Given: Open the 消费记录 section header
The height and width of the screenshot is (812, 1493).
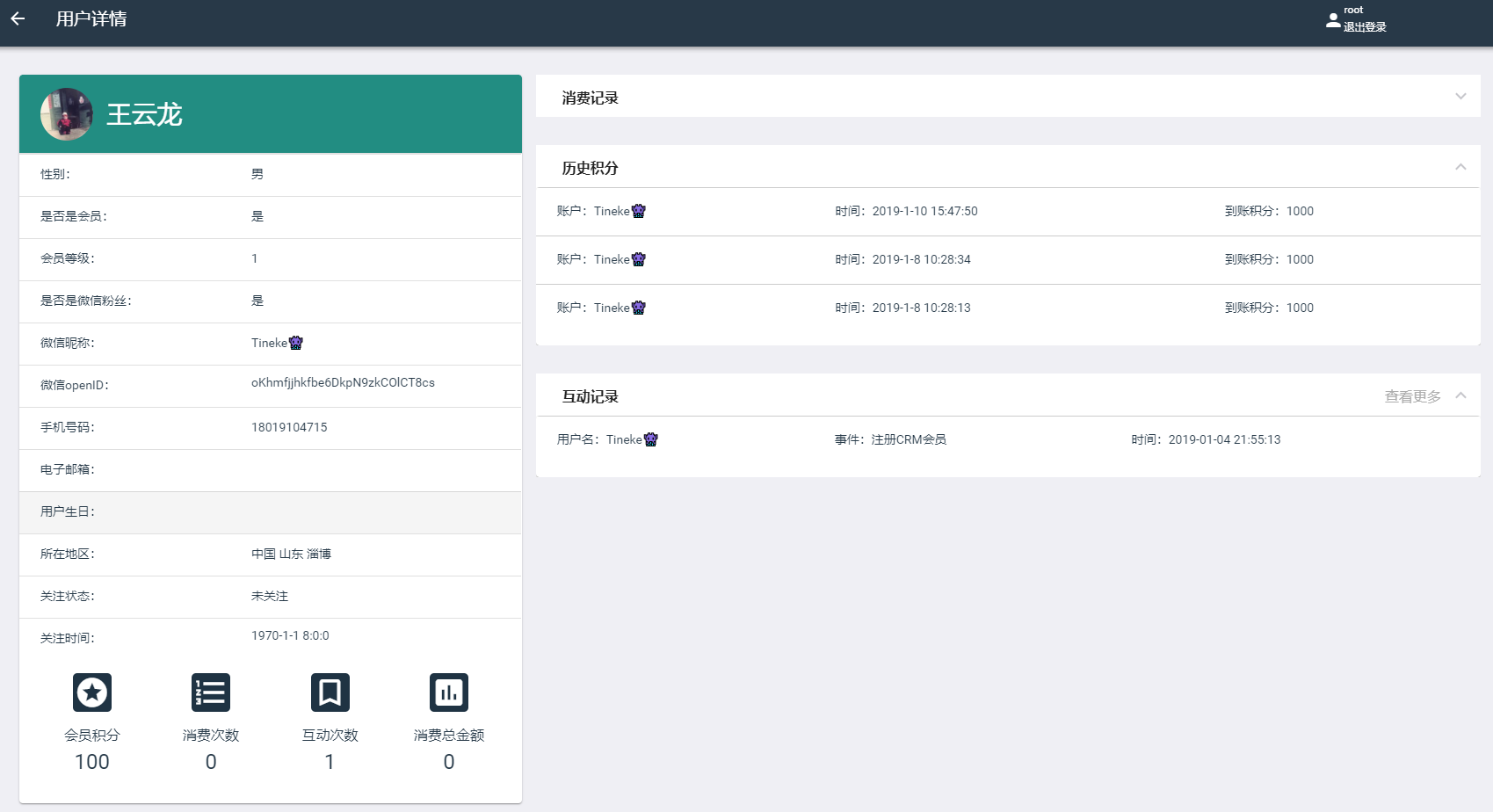Looking at the screenshot, I should (x=591, y=98).
